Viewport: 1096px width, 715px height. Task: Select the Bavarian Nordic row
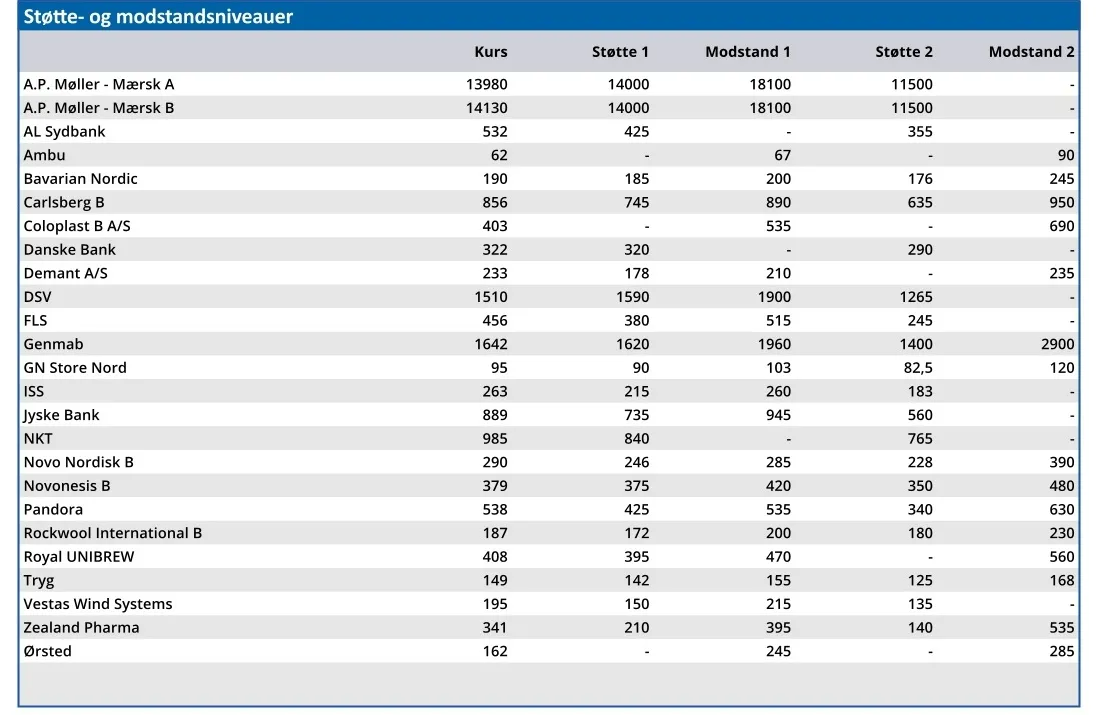[x=549, y=178]
